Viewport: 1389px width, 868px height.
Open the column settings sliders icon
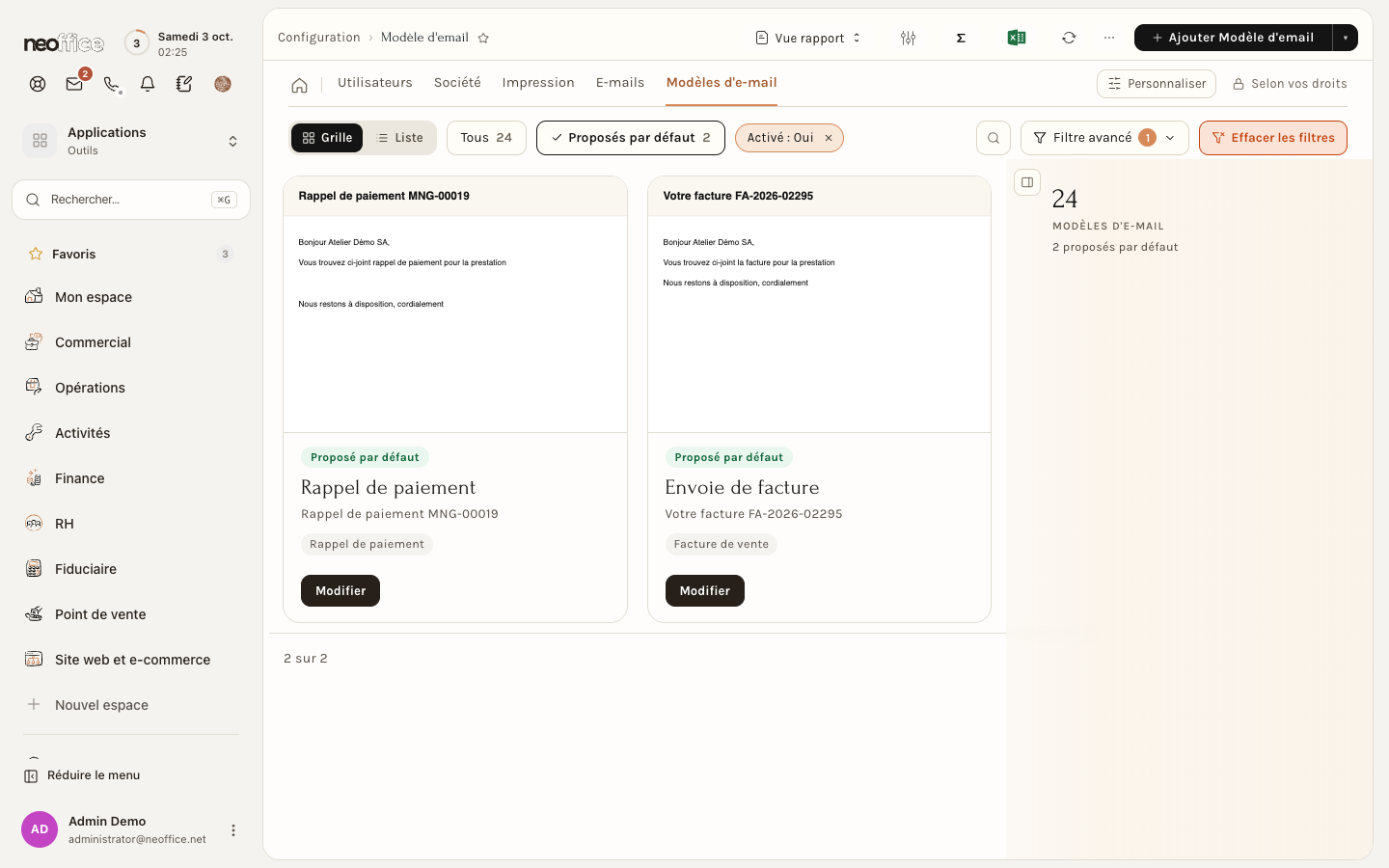(908, 38)
